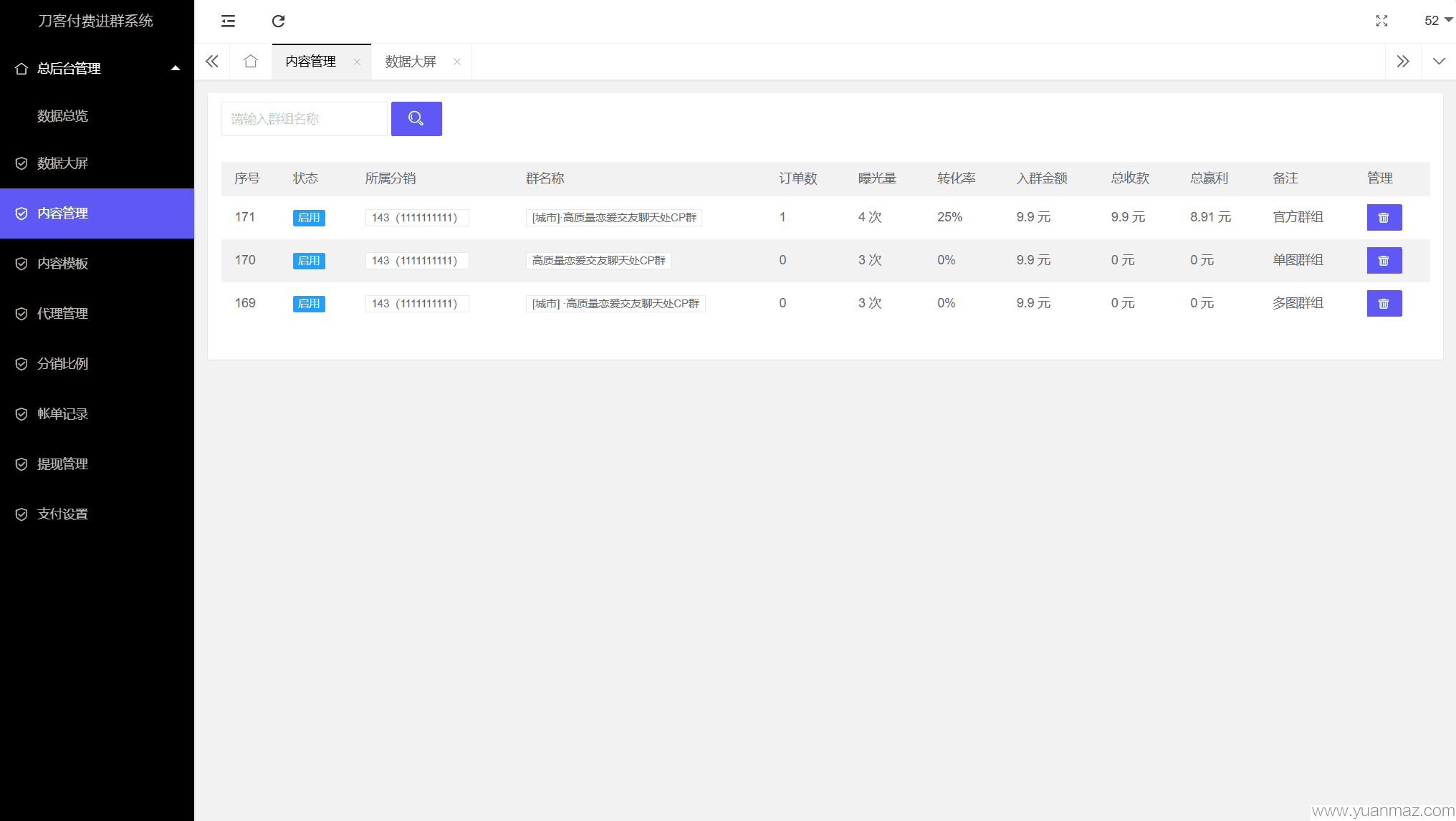Toggle 启用 status for row 171
Screen dimensions: 1456x821
click(309, 218)
